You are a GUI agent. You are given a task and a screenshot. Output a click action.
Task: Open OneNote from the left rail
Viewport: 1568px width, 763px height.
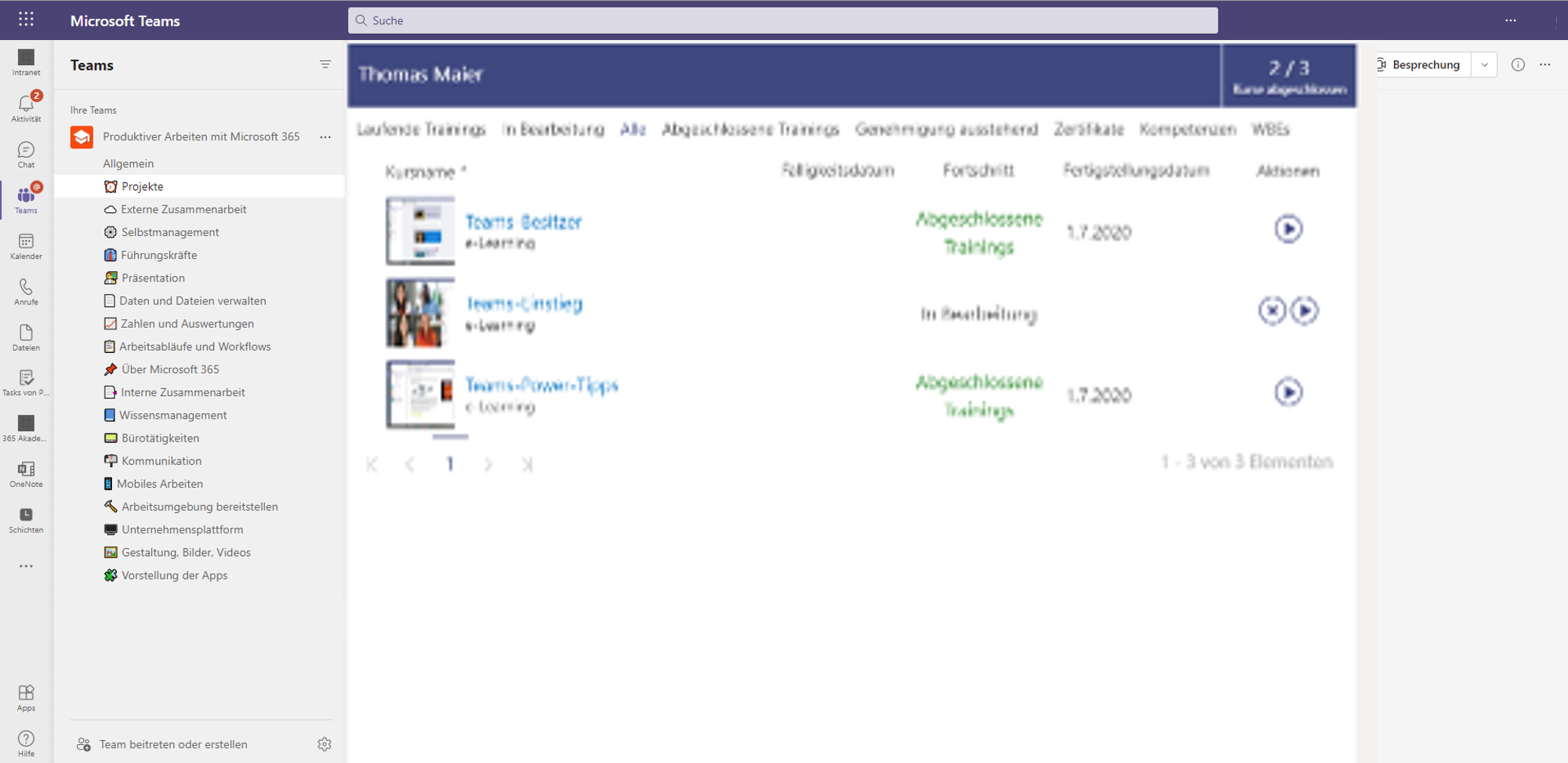26,474
